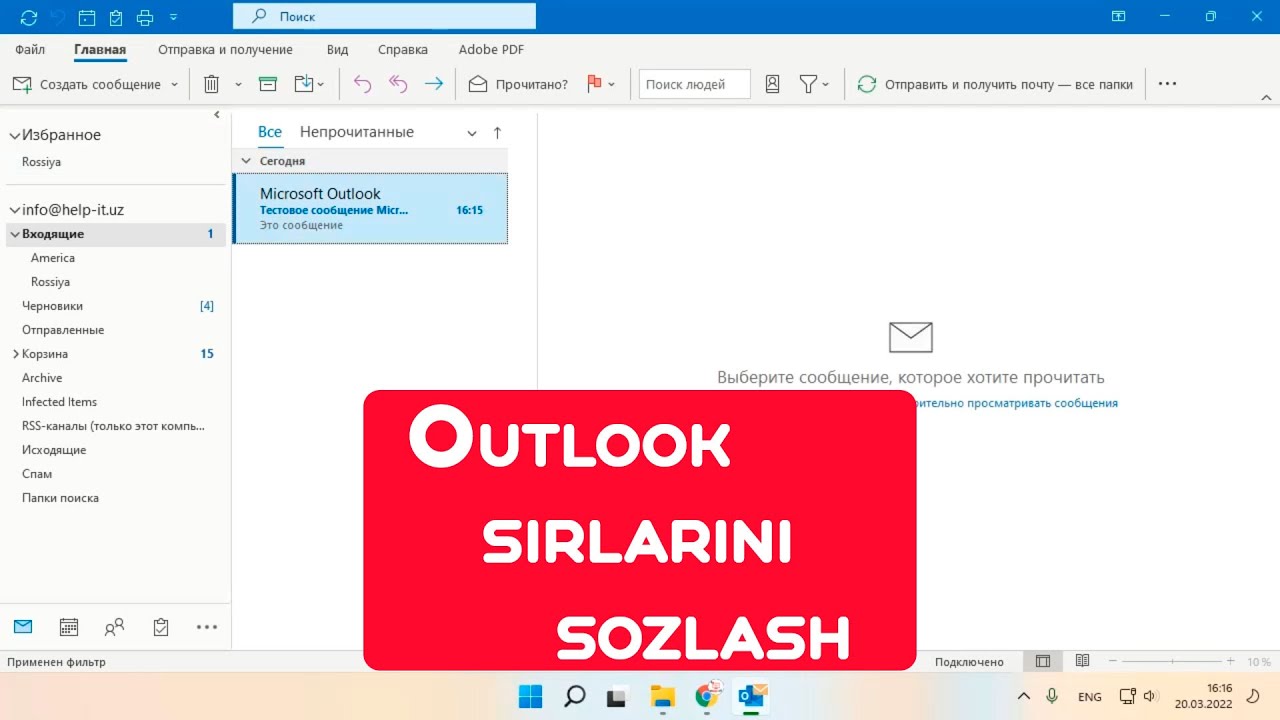Image resolution: width=1280 pixels, height=720 pixels.
Task: Collapse the ribbon with the bottom-right chevron
Action: coord(1266,97)
